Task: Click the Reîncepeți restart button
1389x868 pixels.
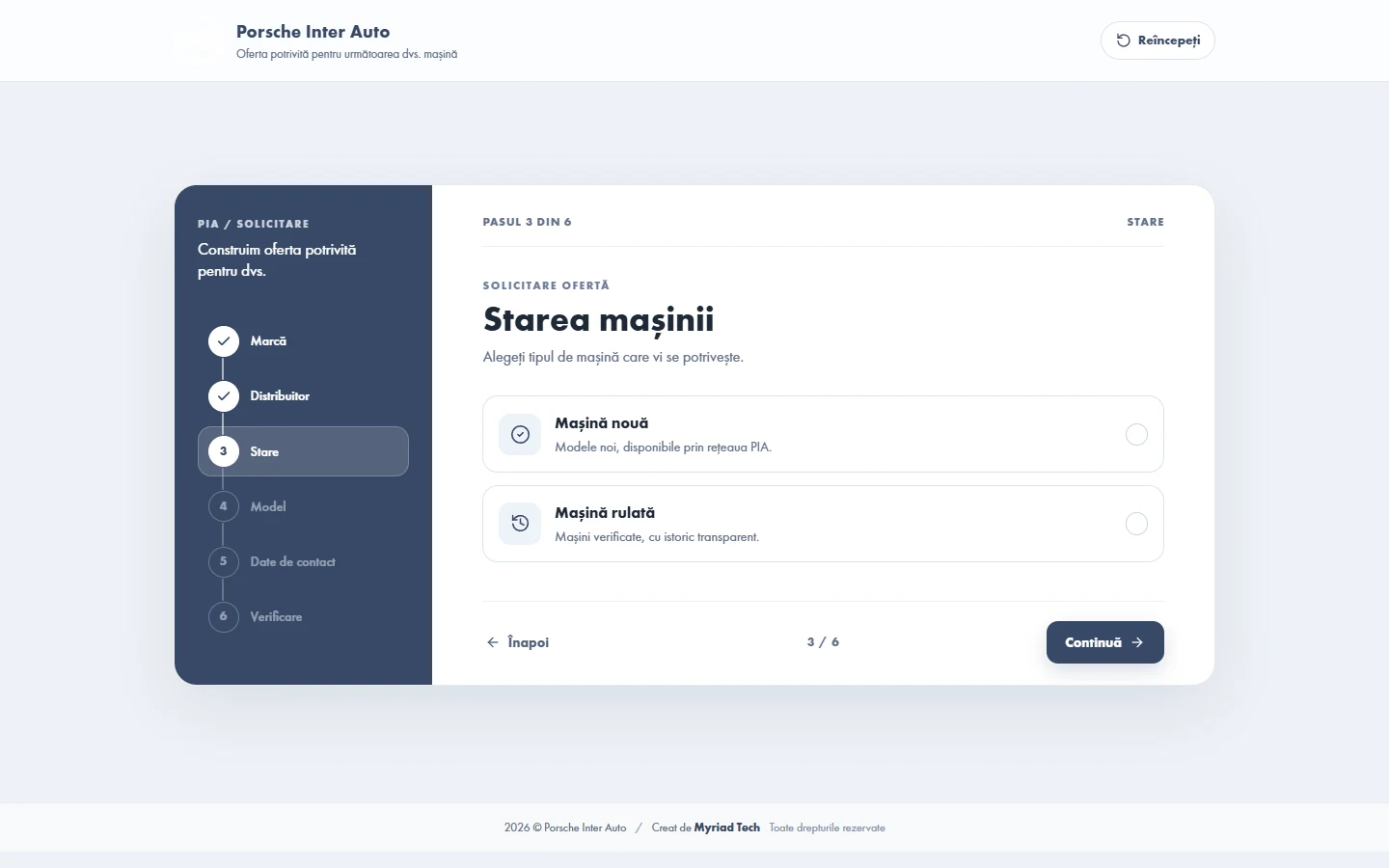Action: [1157, 41]
